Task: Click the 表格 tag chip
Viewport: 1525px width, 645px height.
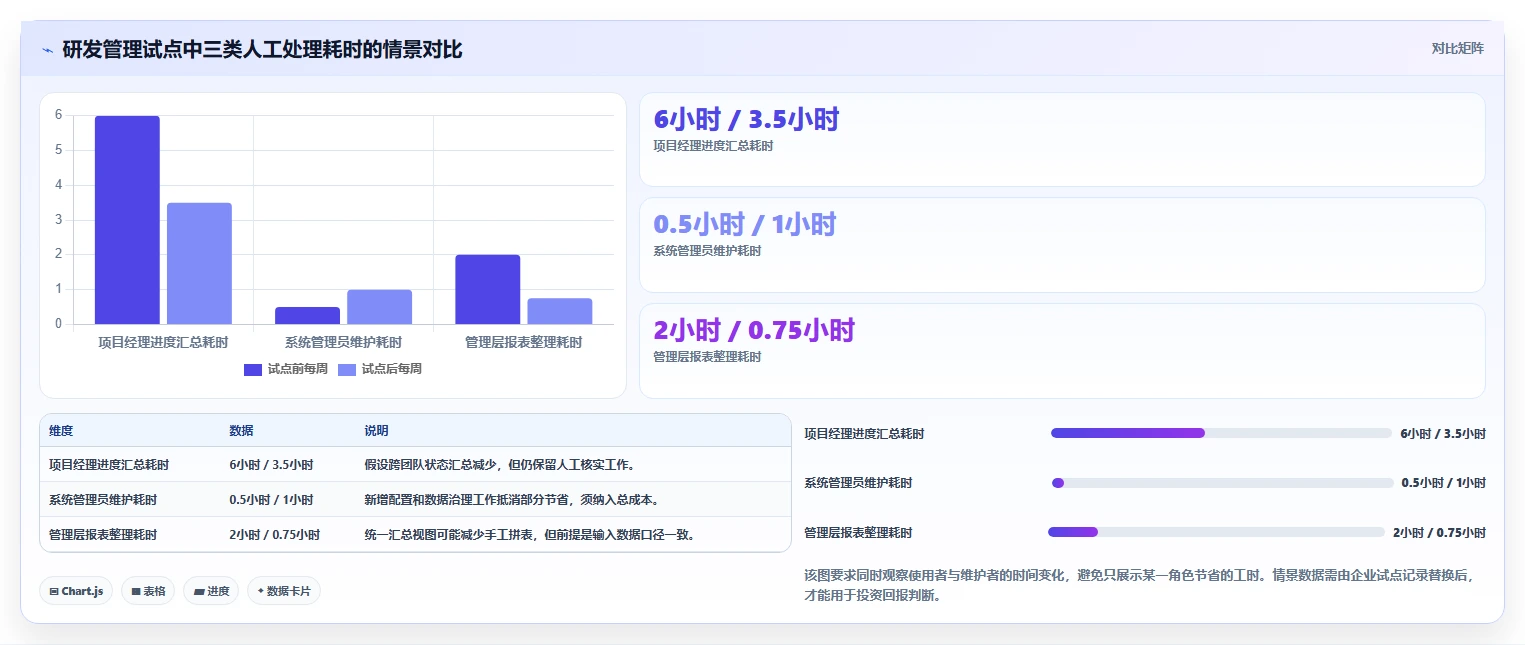Action: (x=148, y=591)
